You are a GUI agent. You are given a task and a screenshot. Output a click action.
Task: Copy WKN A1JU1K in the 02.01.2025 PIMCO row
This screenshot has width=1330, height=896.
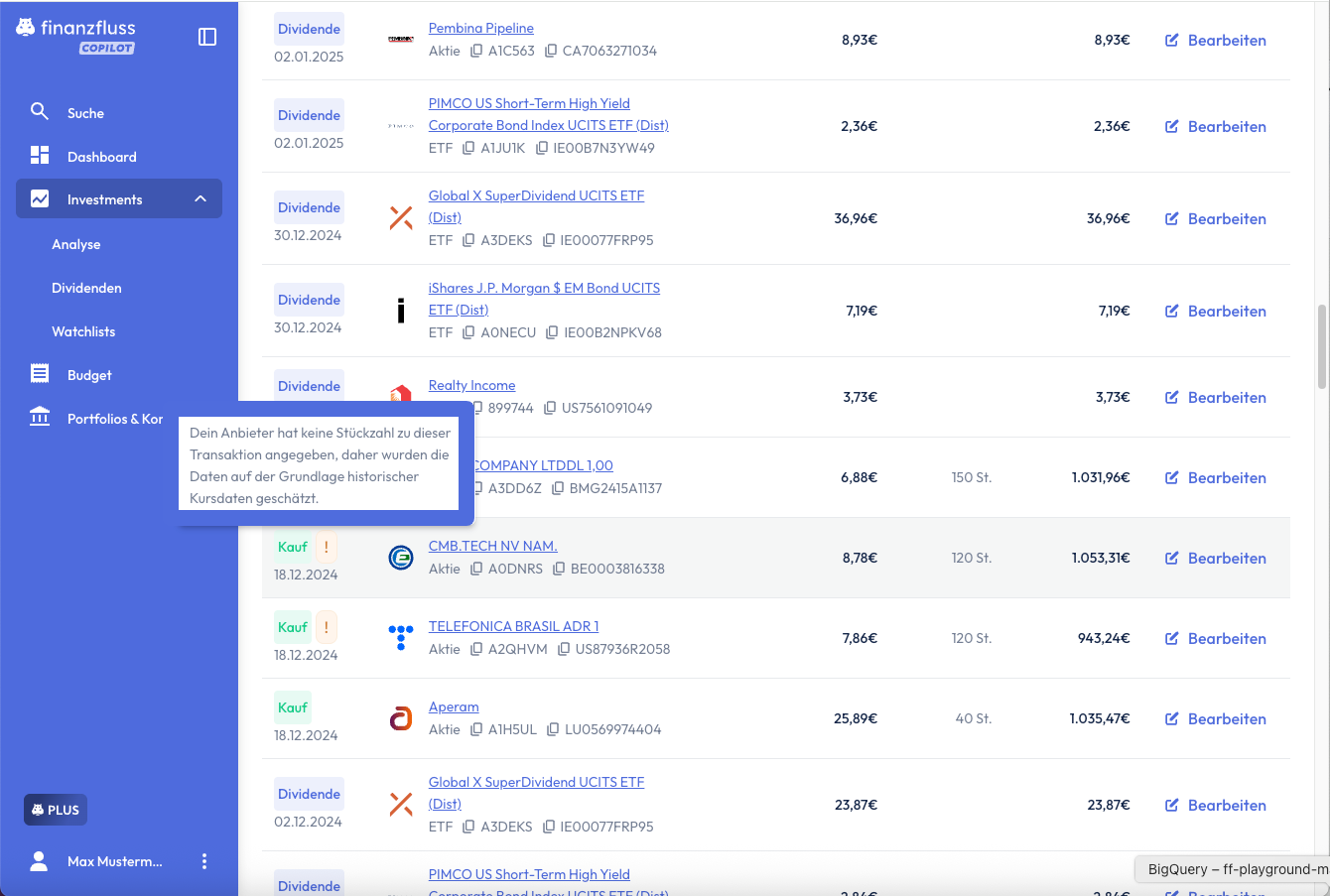point(469,148)
